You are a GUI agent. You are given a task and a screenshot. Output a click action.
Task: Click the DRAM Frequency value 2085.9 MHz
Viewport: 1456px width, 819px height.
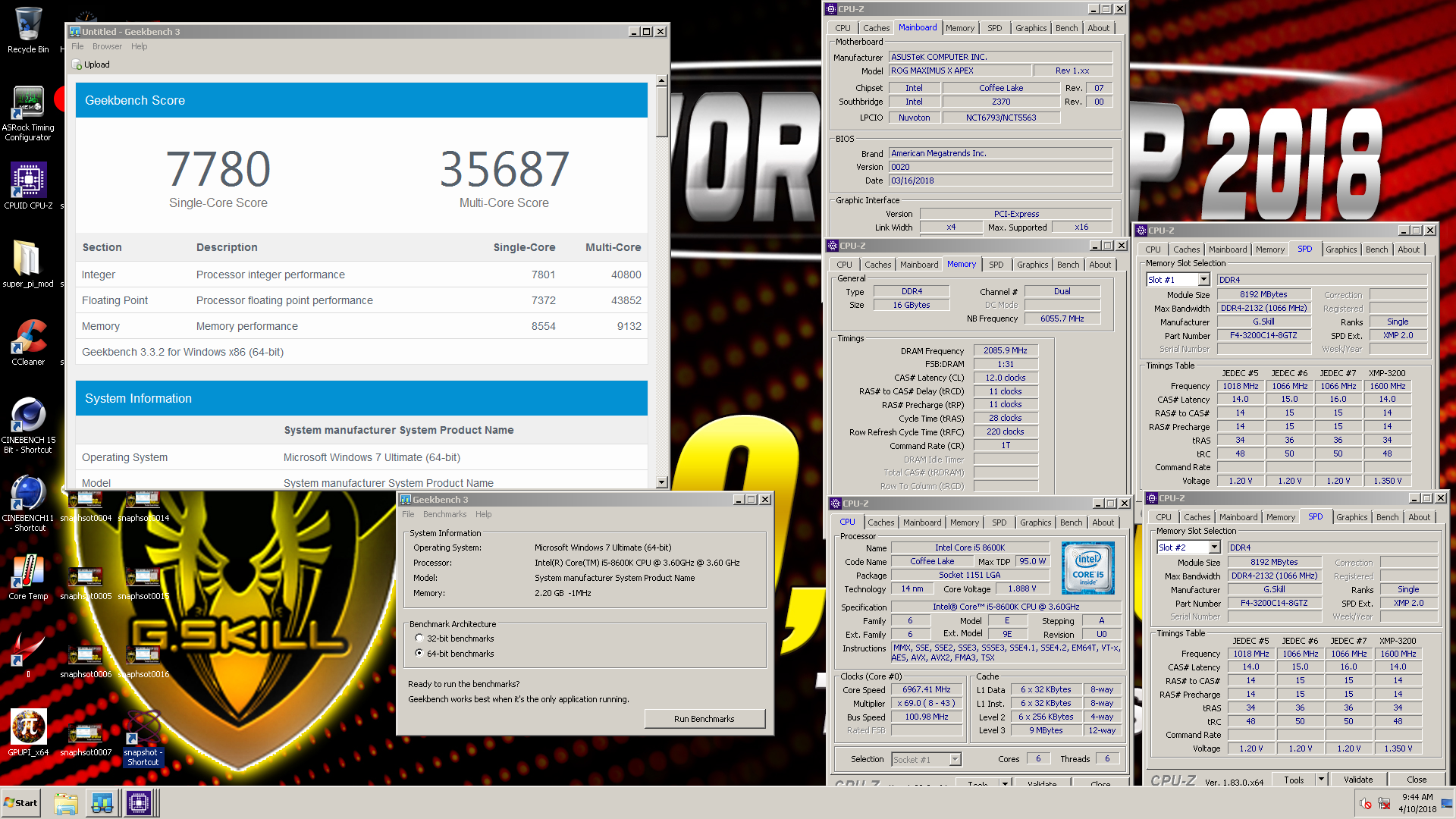click(x=1006, y=350)
